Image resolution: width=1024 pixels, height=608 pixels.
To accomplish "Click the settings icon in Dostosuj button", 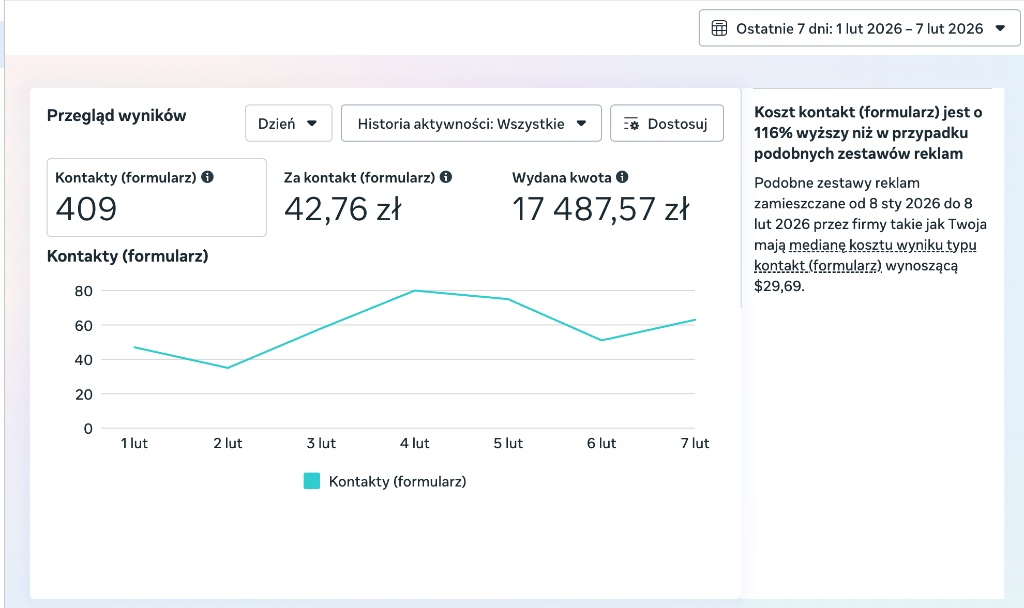I will 631,123.
